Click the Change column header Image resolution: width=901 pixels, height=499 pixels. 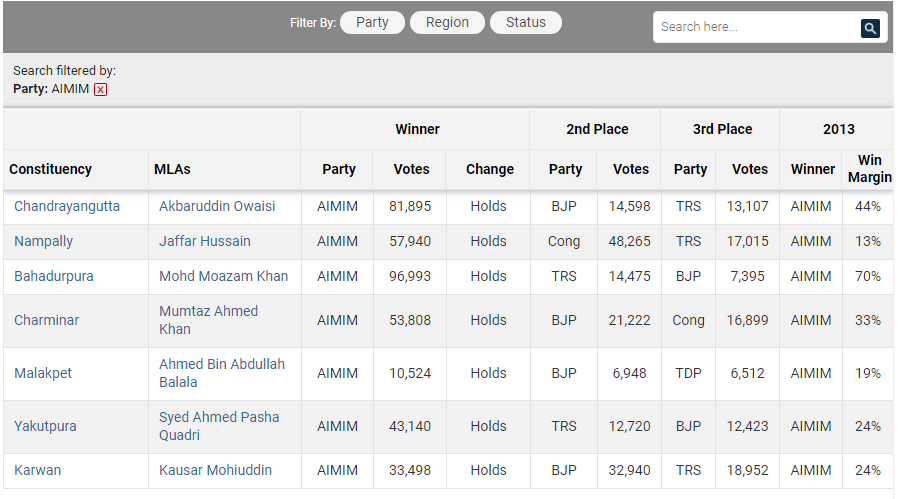(x=489, y=169)
